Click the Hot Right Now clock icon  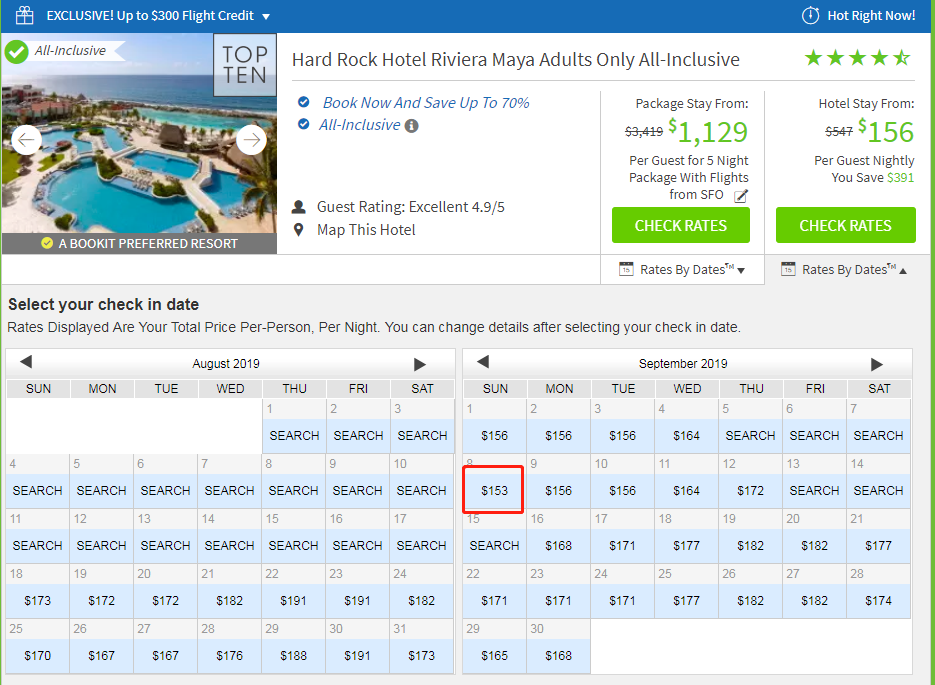tap(810, 15)
